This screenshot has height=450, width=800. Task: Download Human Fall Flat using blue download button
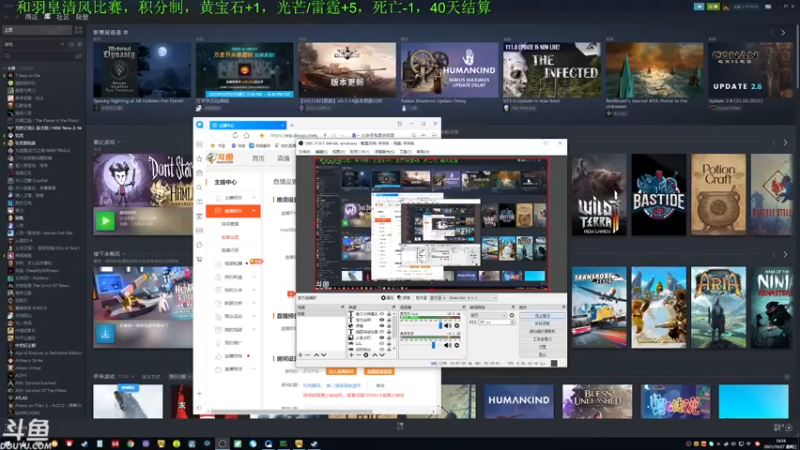tap(105, 334)
